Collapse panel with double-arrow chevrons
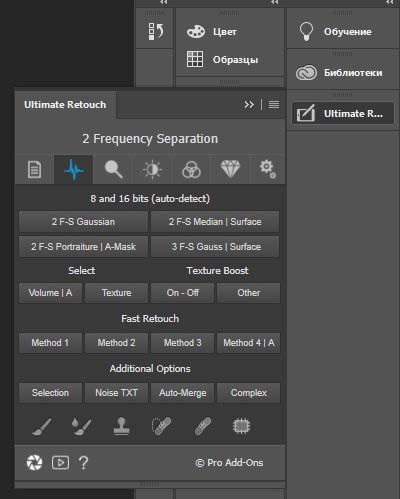This screenshot has width=400, height=499. [249, 105]
